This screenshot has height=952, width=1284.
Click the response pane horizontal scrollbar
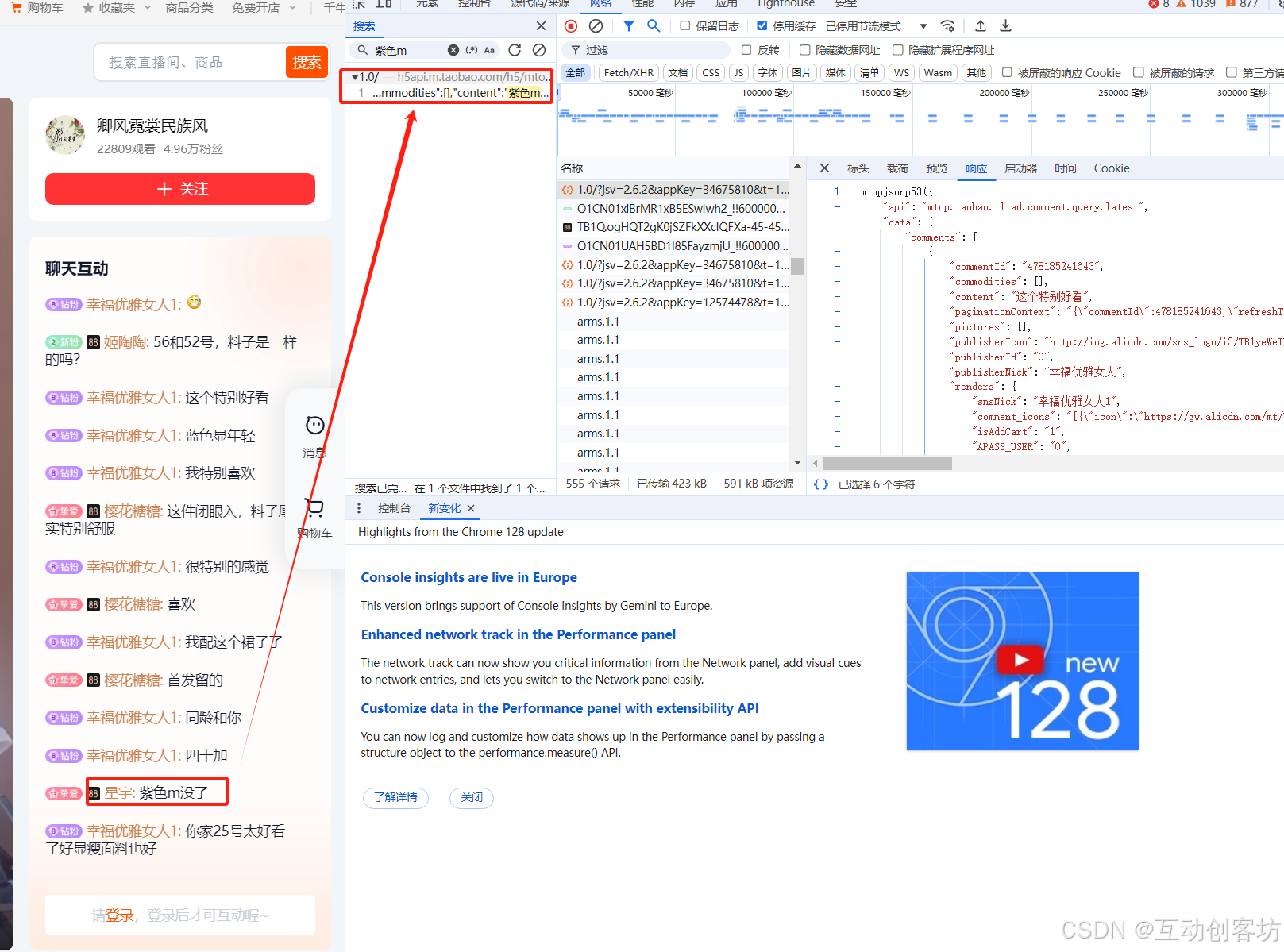[x=887, y=463]
